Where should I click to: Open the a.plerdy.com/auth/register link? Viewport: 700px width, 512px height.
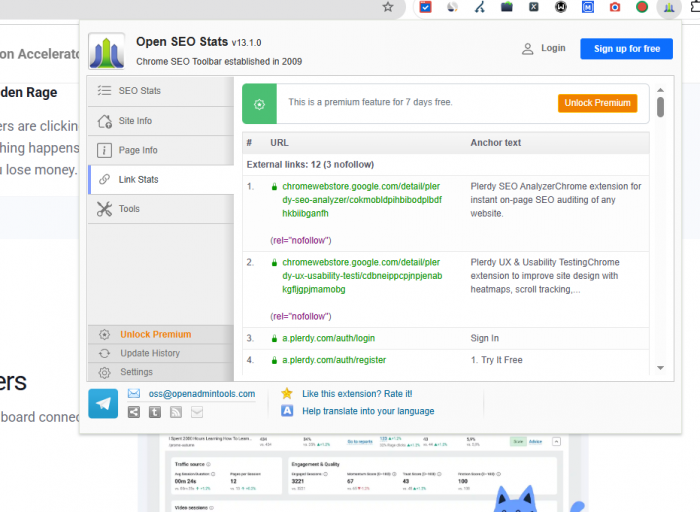point(334,360)
